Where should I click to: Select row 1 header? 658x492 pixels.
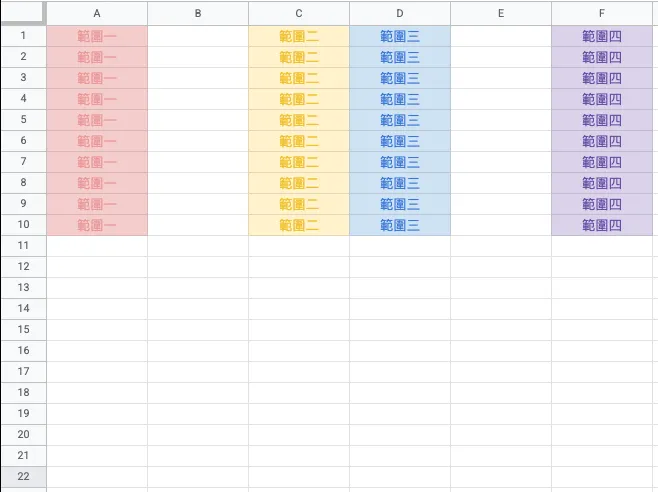click(23, 36)
